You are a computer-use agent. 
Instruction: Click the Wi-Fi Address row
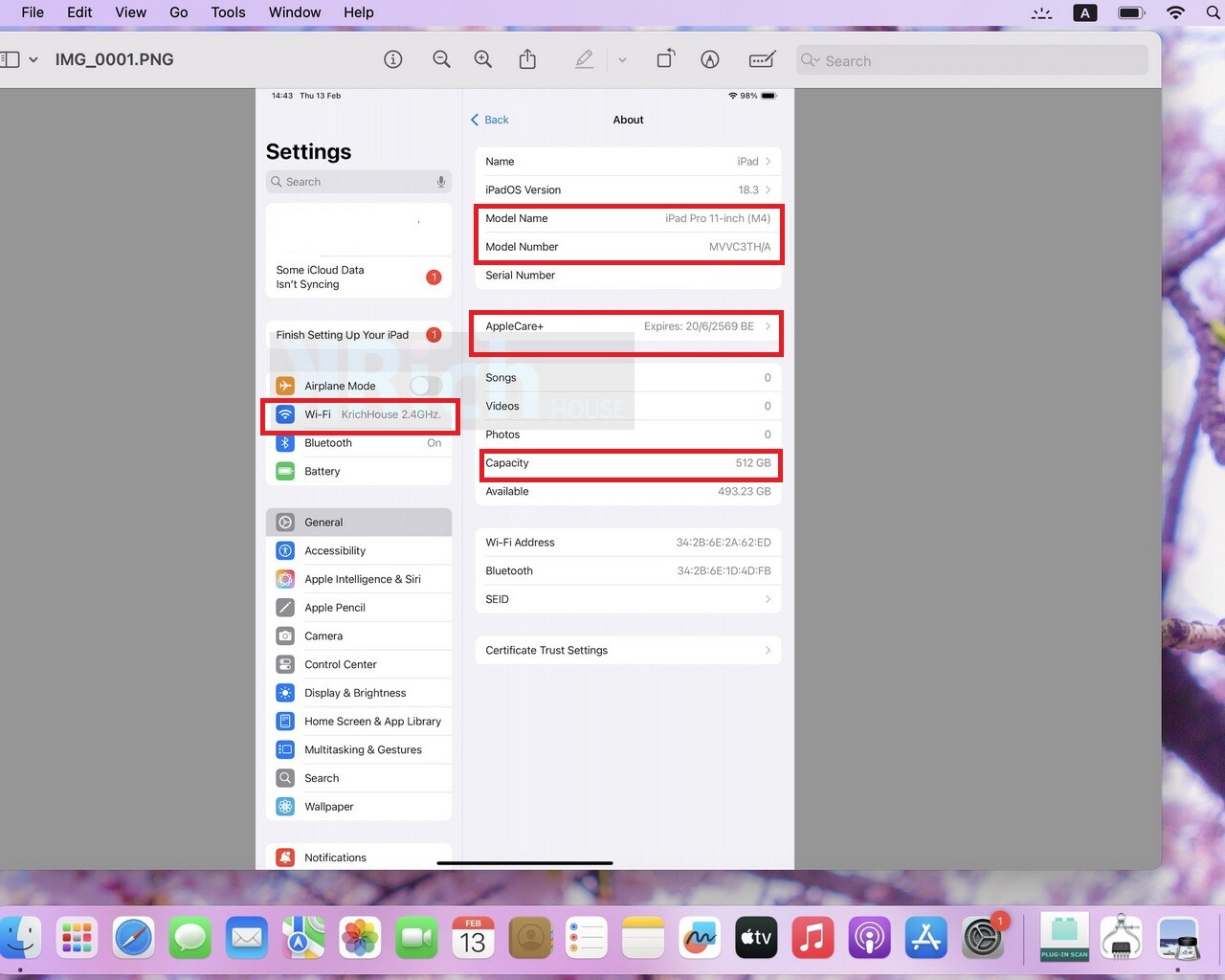point(628,543)
